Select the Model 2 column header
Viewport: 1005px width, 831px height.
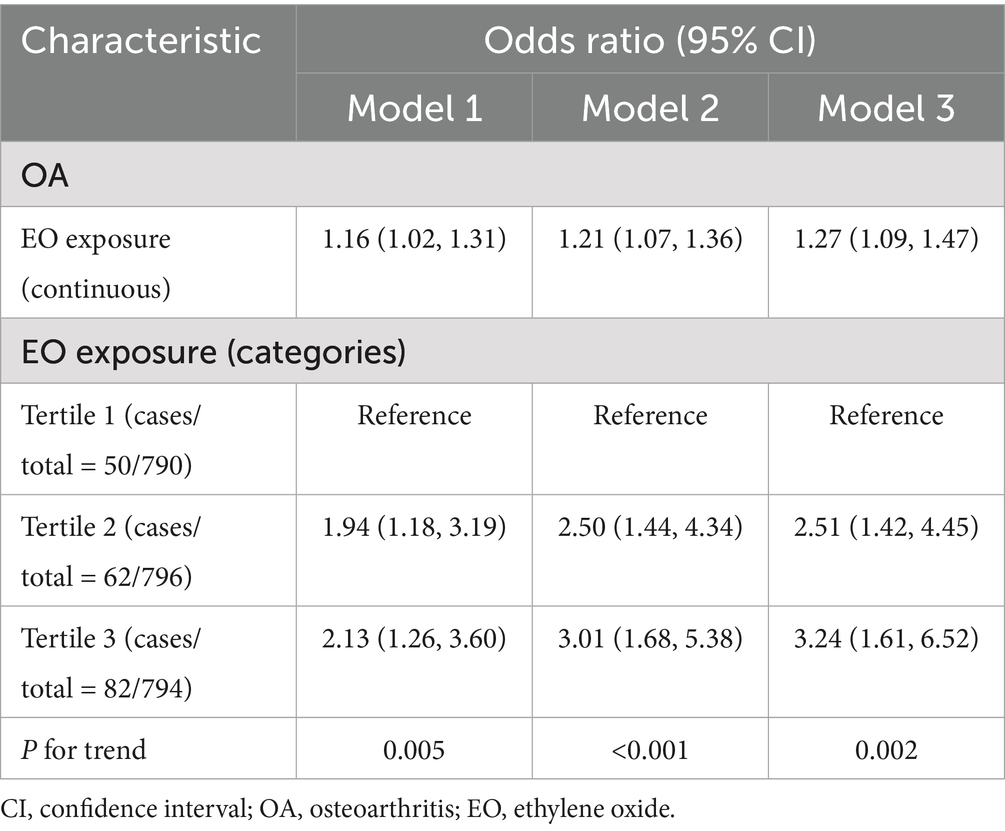pyautogui.click(x=650, y=109)
